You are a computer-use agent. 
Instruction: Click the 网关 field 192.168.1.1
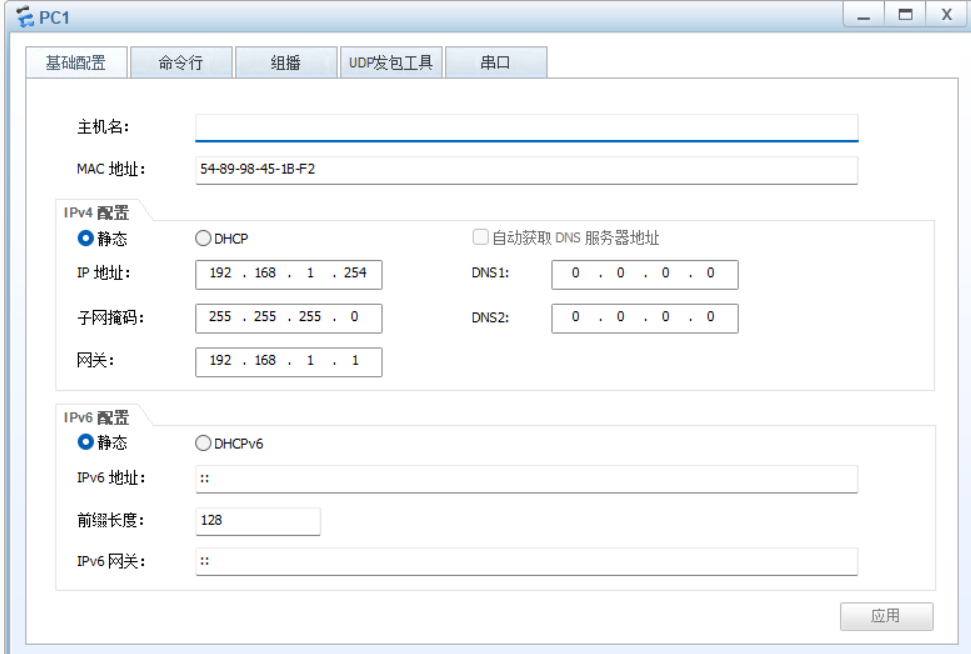(x=289, y=362)
